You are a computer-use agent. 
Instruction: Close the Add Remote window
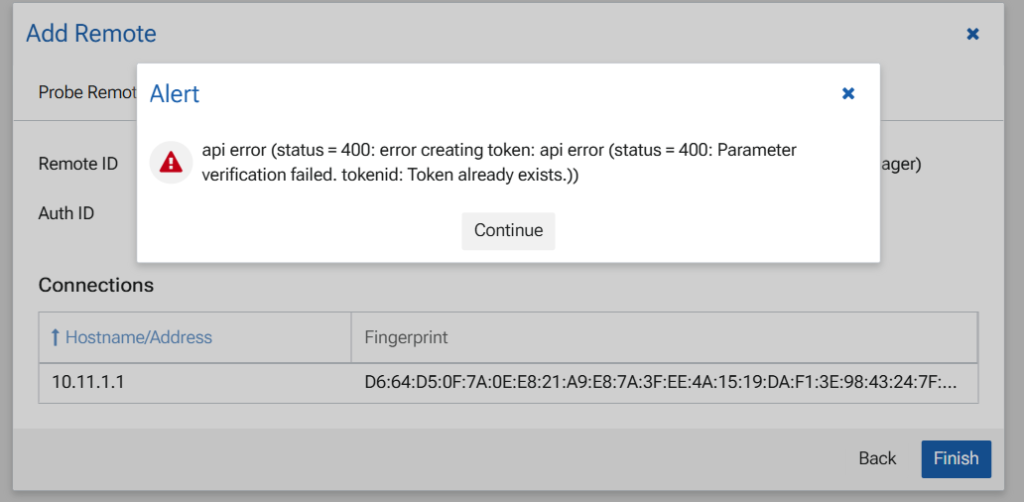click(x=972, y=34)
